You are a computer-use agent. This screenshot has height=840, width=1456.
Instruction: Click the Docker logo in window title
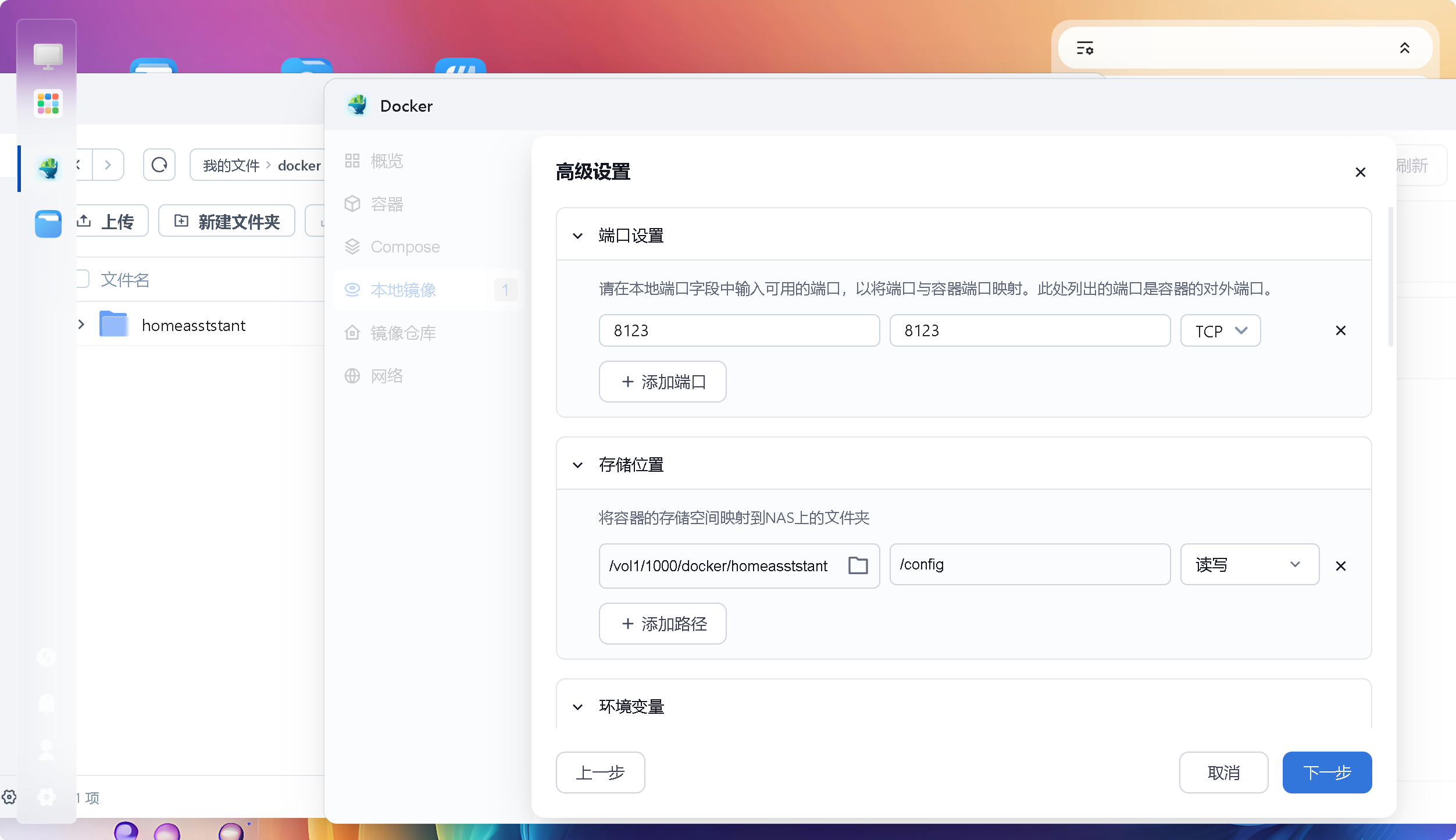click(357, 105)
